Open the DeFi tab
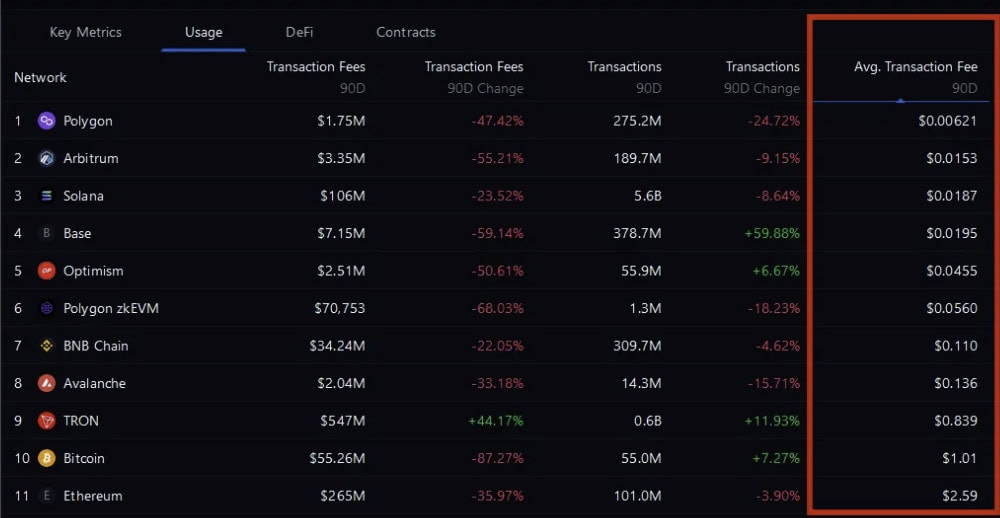Viewport: 1000px width, 518px height. coord(299,32)
